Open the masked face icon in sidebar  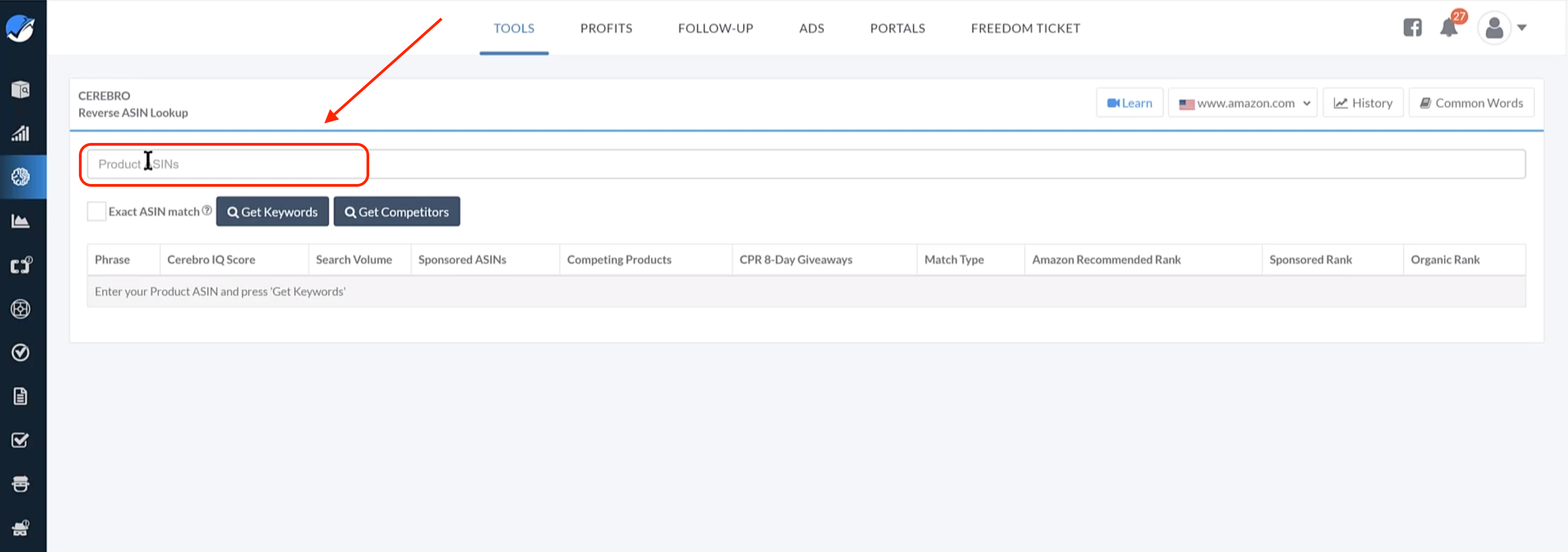[20, 484]
